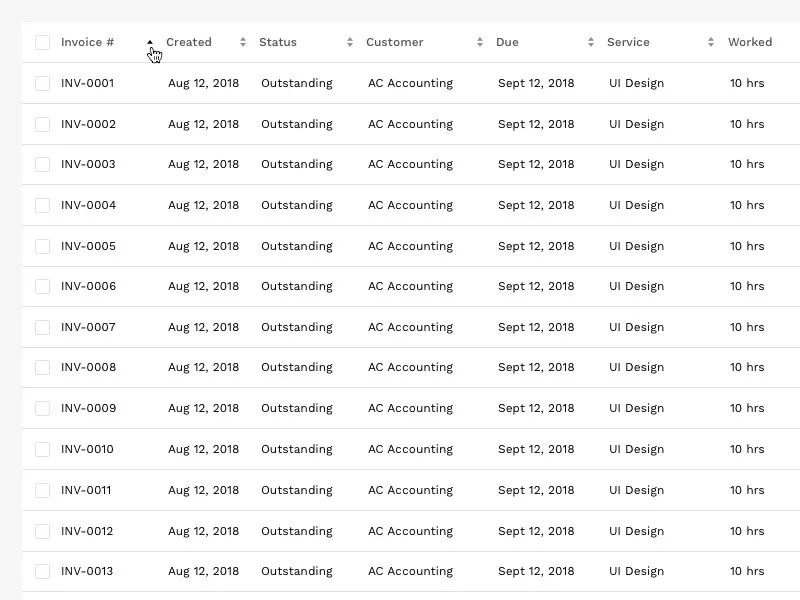
Task: Click AC Accounting customer in INV-0013 row
Action: pyautogui.click(x=411, y=571)
